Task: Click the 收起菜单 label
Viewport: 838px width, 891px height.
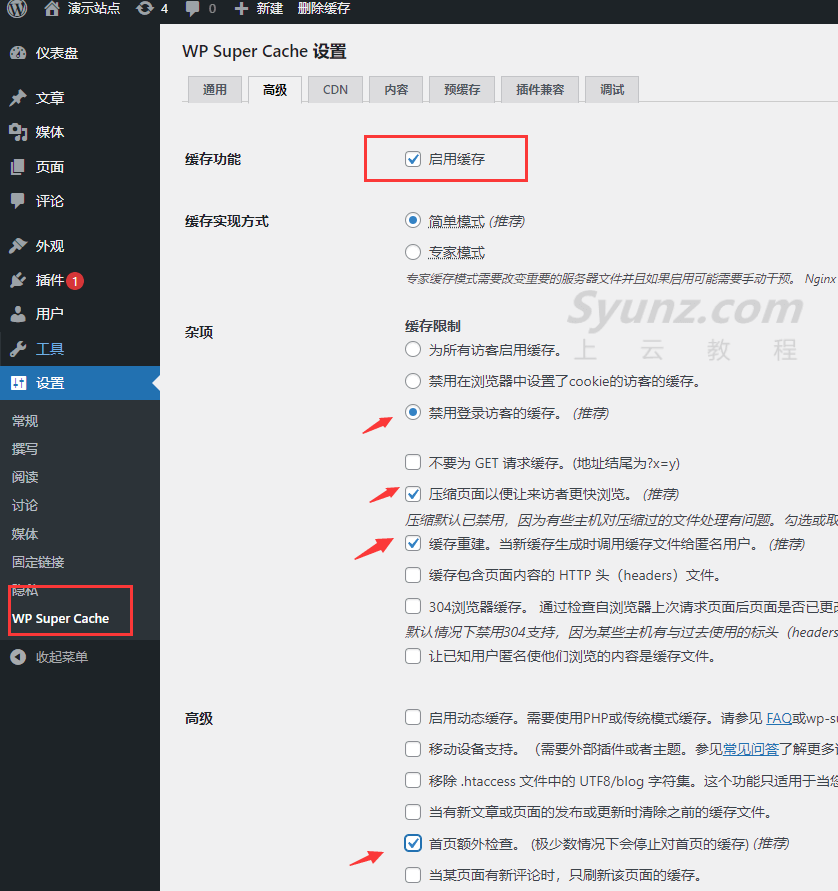Action: [62, 657]
